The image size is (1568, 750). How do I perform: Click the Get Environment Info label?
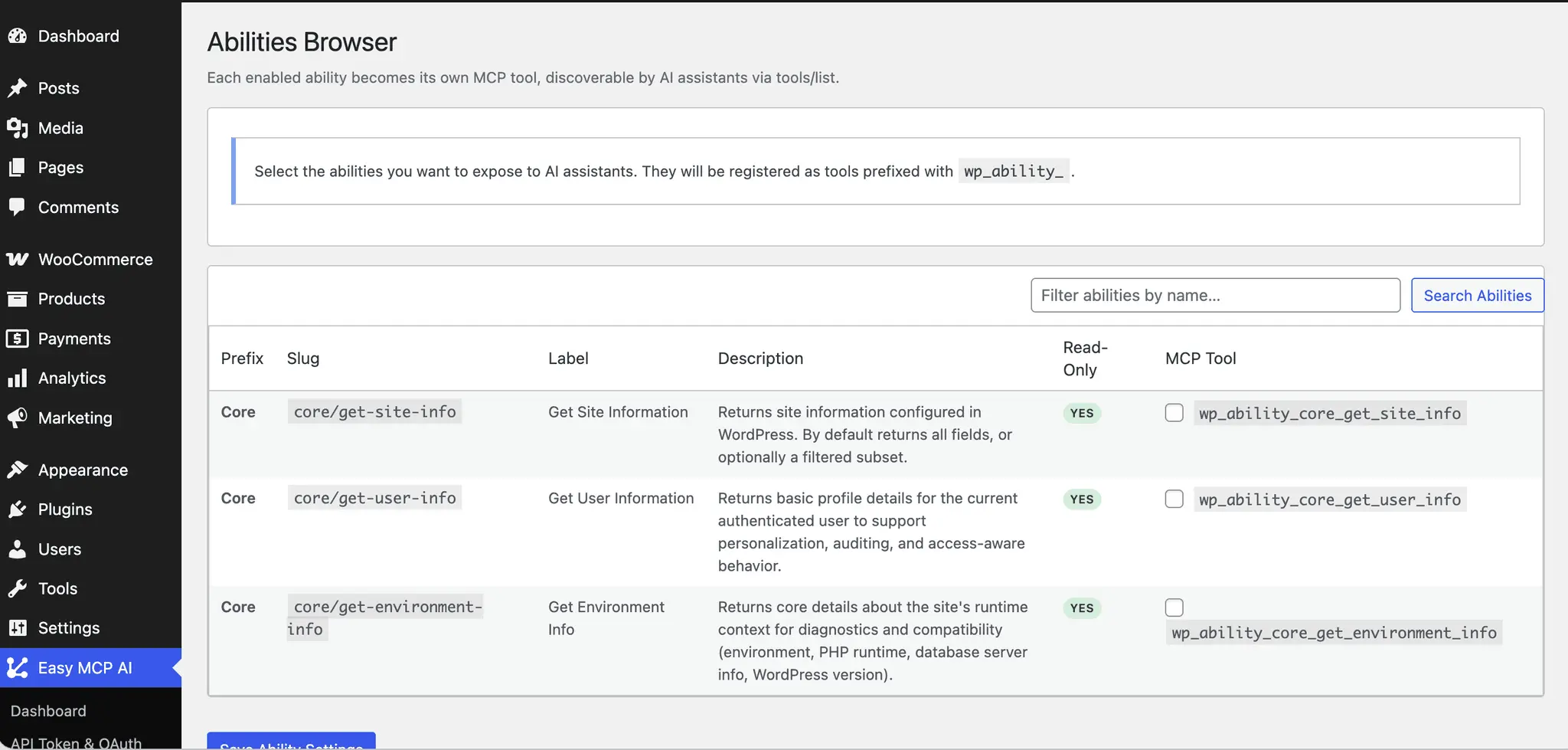coord(606,617)
